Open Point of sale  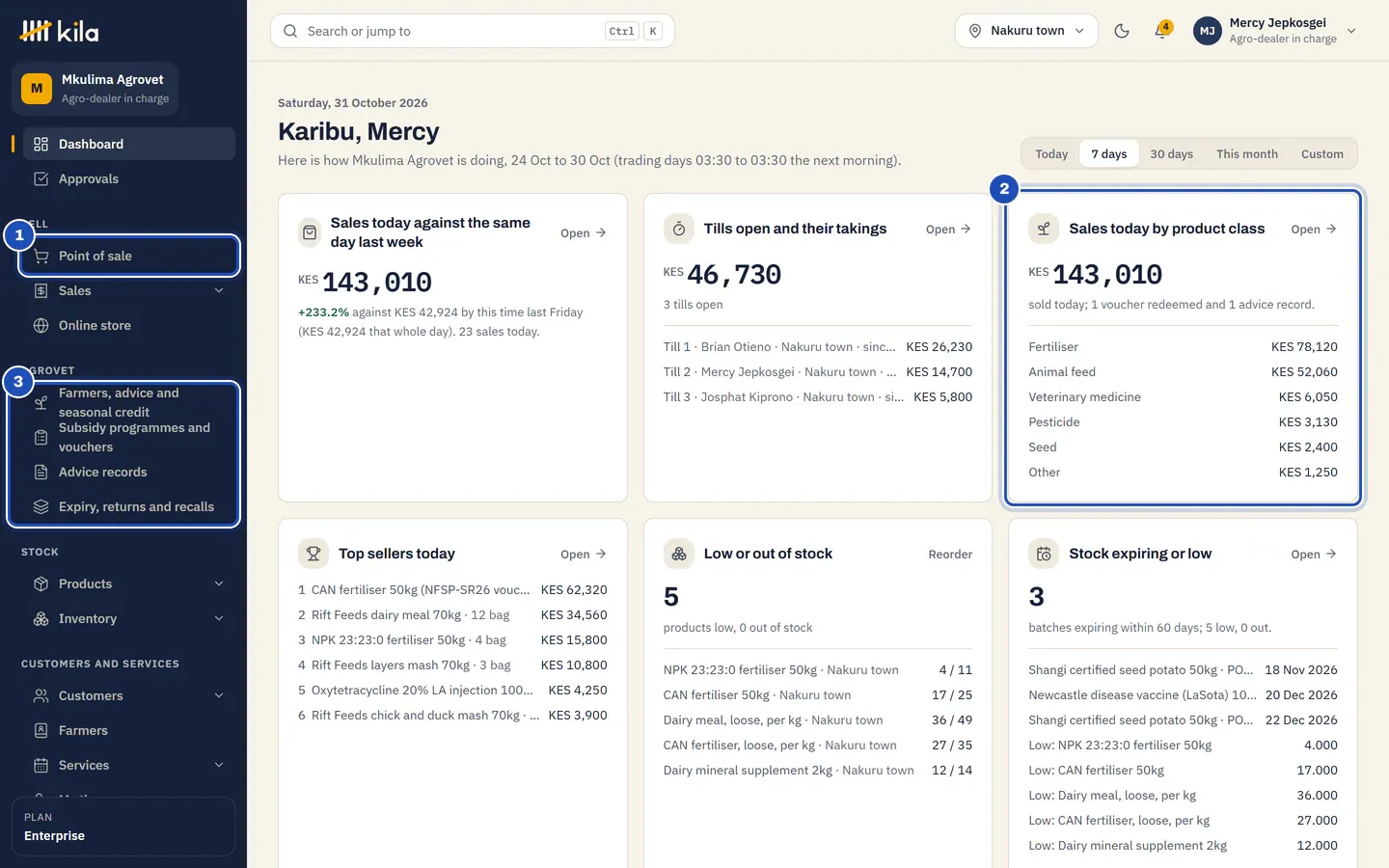[x=129, y=256]
